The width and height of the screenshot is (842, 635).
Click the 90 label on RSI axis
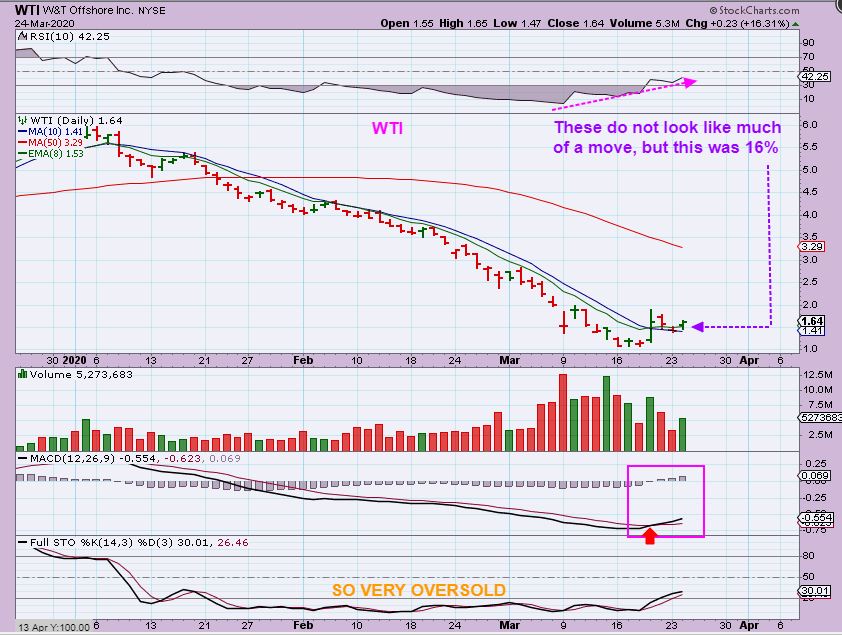point(808,42)
